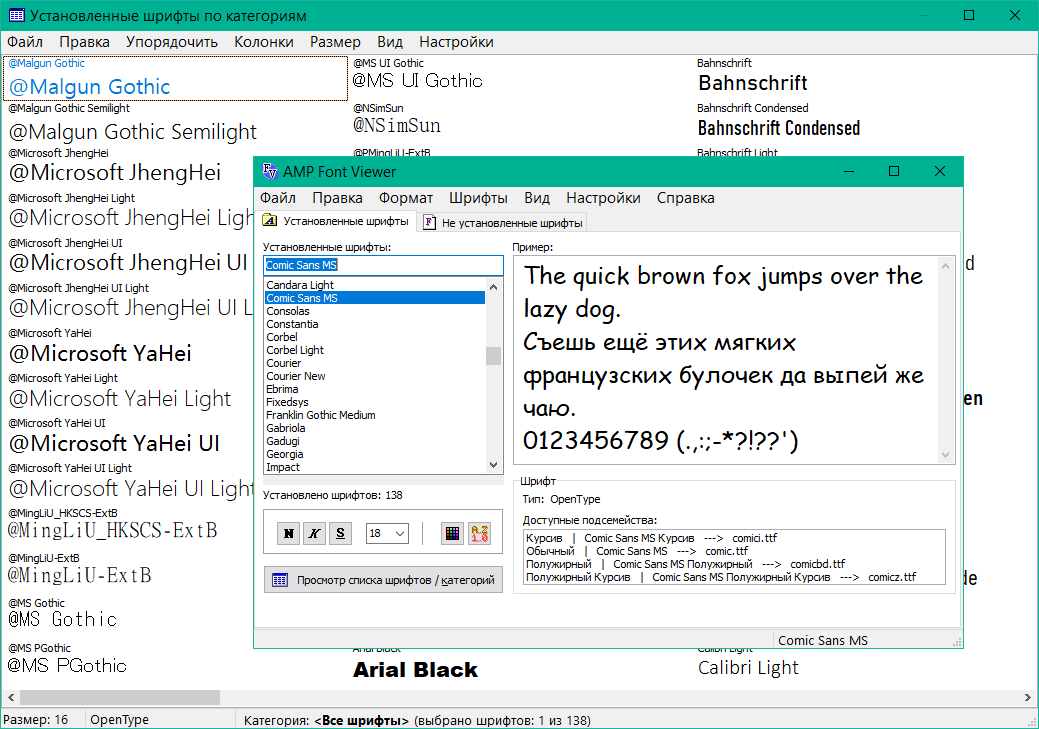Open 'Правка' menu in categories window
This screenshot has height=729, width=1039.
pos(84,42)
